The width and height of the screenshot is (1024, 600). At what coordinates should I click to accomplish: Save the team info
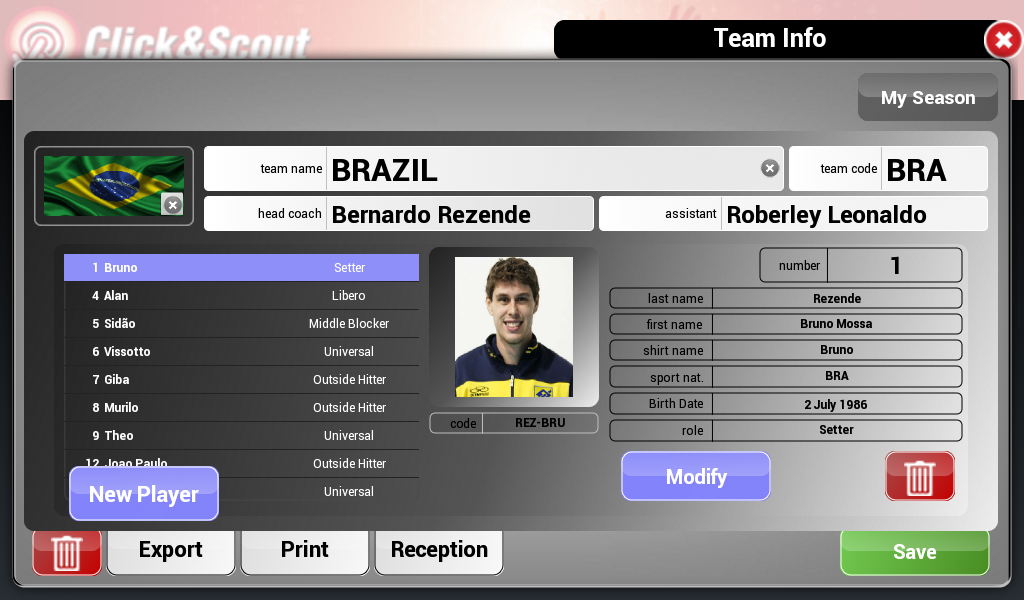pos(914,552)
